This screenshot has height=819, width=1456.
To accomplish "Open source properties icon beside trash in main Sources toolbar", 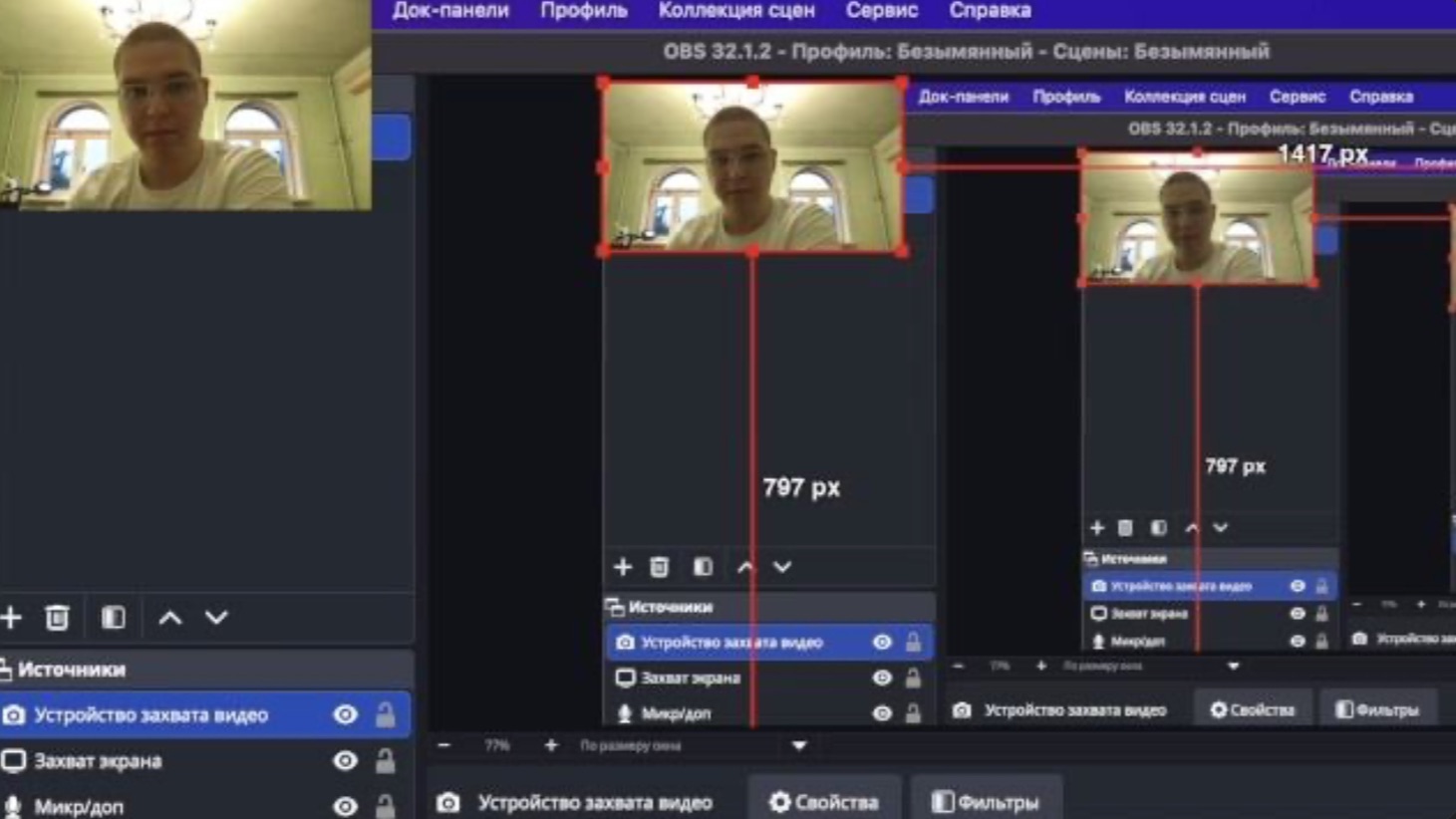I will click(113, 618).
